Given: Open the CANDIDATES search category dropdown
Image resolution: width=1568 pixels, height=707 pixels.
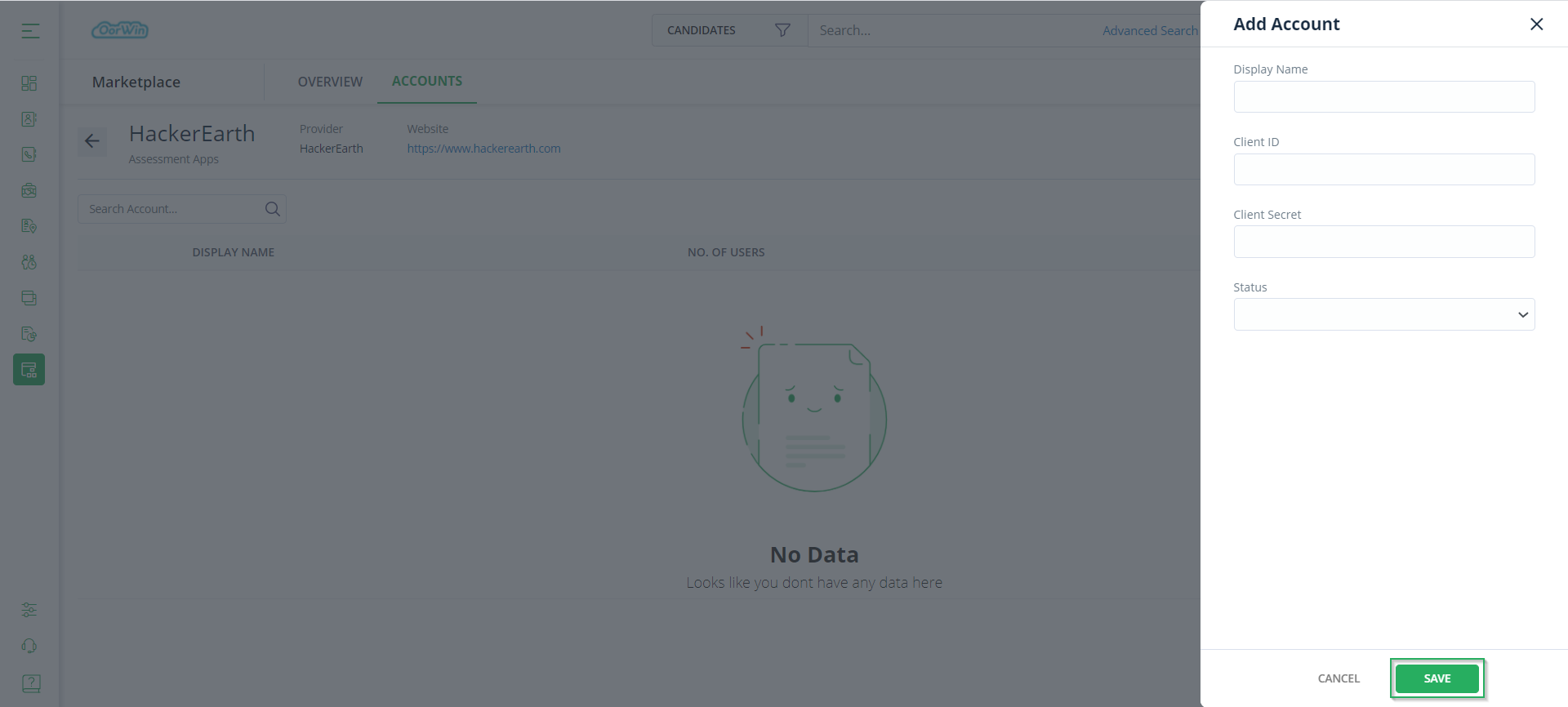Looking at the screenshot, I should pyautogui.click(x=729, y=30).
